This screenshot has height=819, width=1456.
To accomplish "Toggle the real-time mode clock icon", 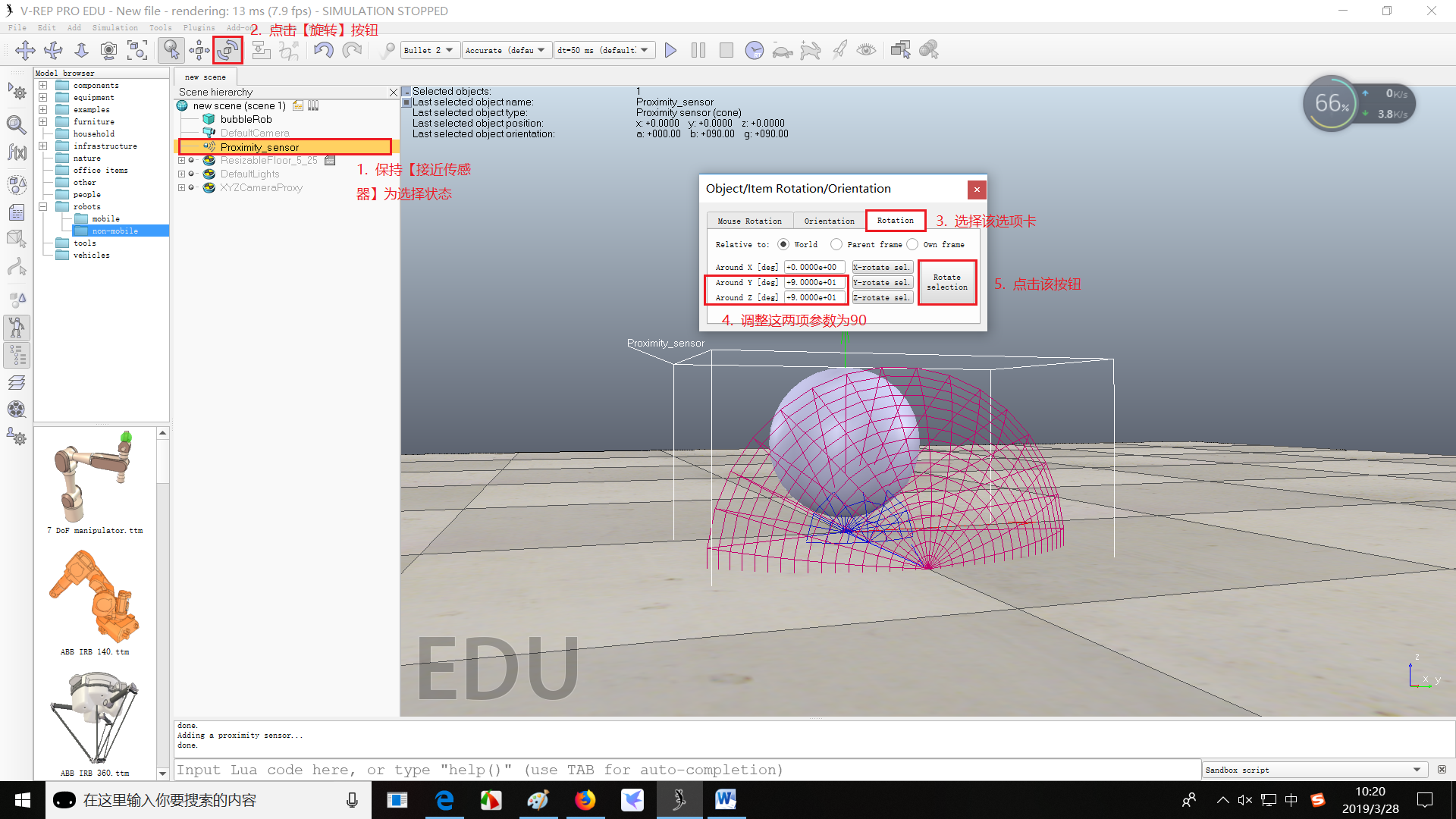I will pyautogui.click(x=754, y=50).
